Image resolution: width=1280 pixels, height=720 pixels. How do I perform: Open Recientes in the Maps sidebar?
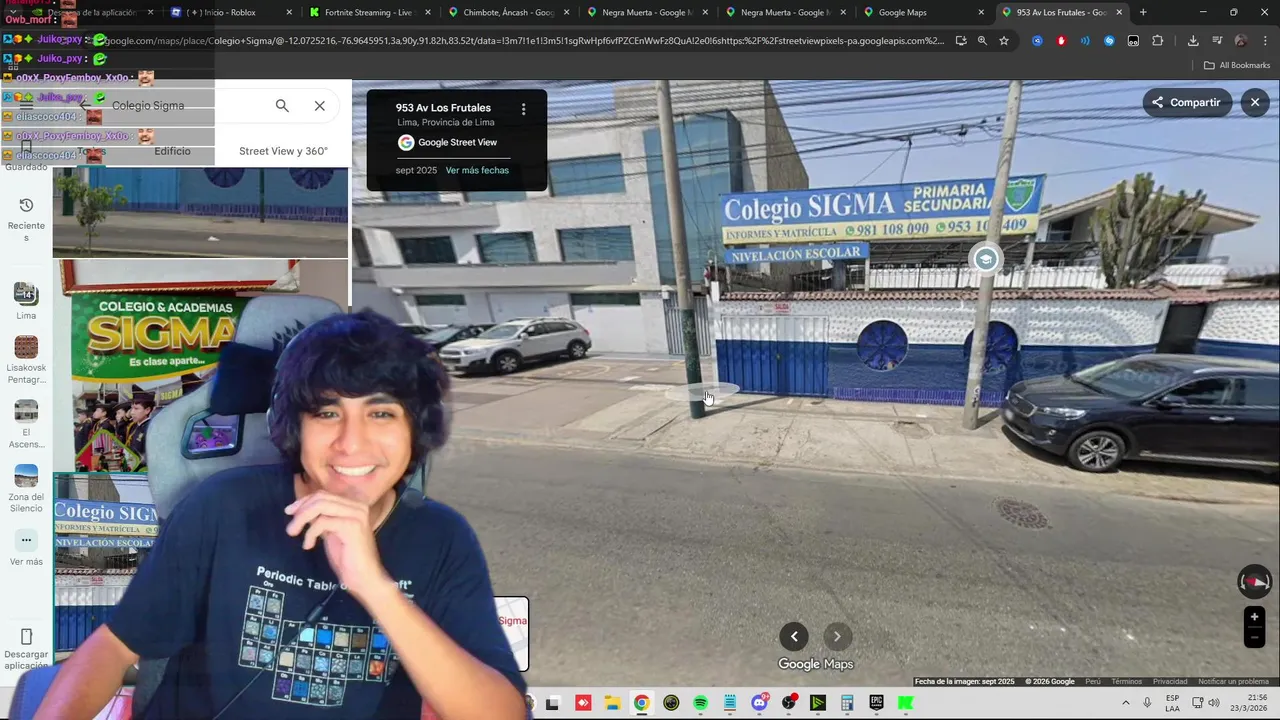pyautogui.click(x=26, y=218)
